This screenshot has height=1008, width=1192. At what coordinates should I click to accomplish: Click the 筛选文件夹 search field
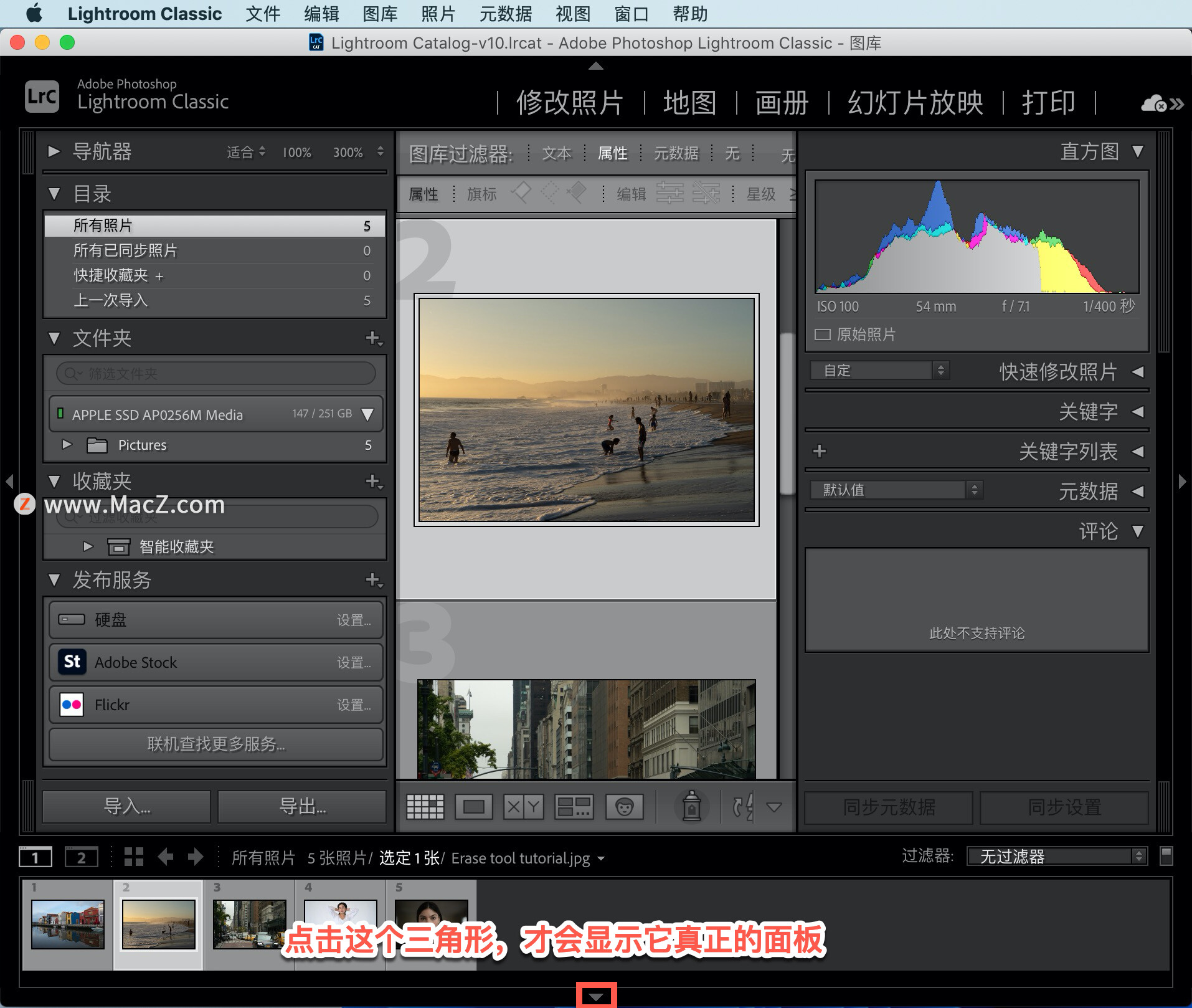215,373
